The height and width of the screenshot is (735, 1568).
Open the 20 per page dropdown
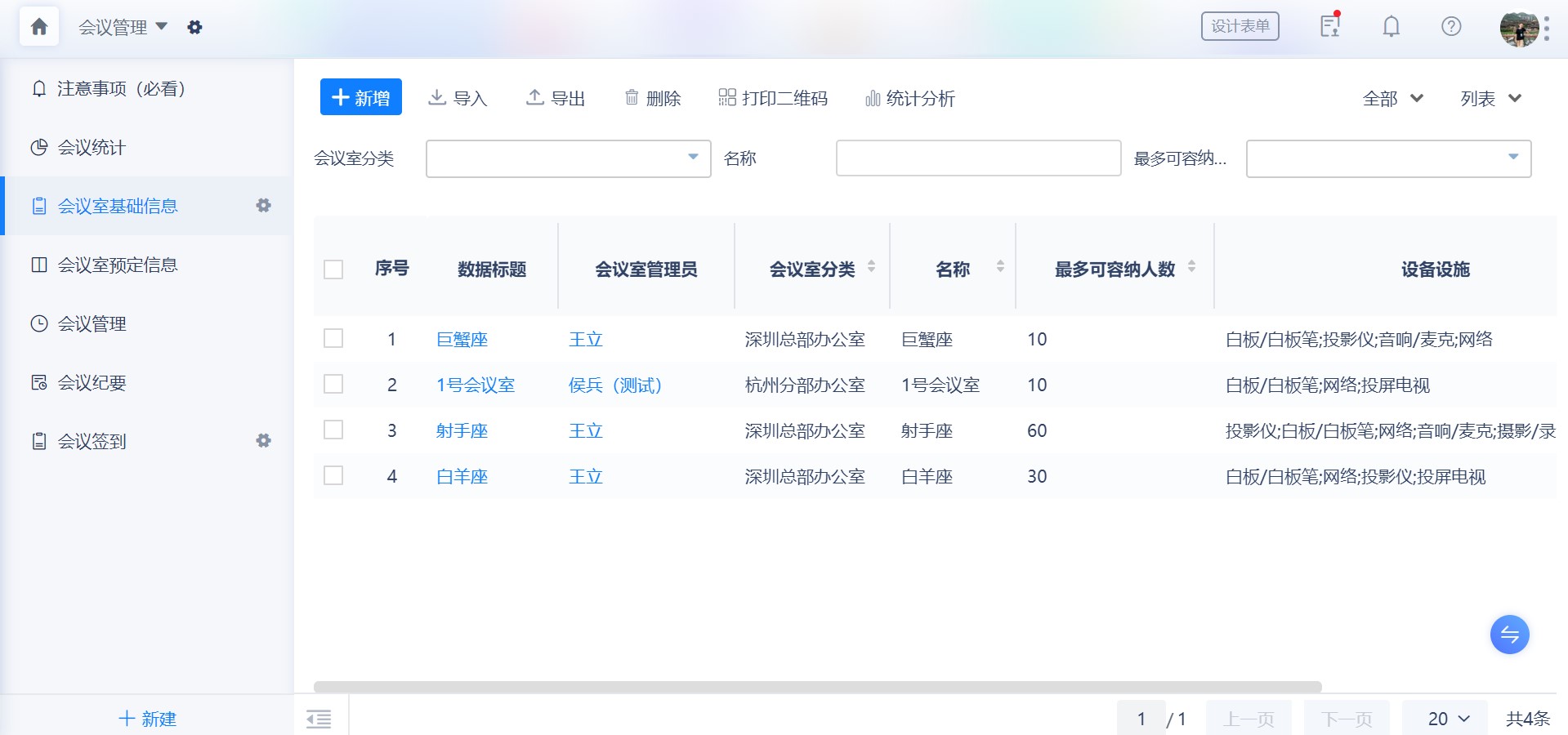(1445, 719)
